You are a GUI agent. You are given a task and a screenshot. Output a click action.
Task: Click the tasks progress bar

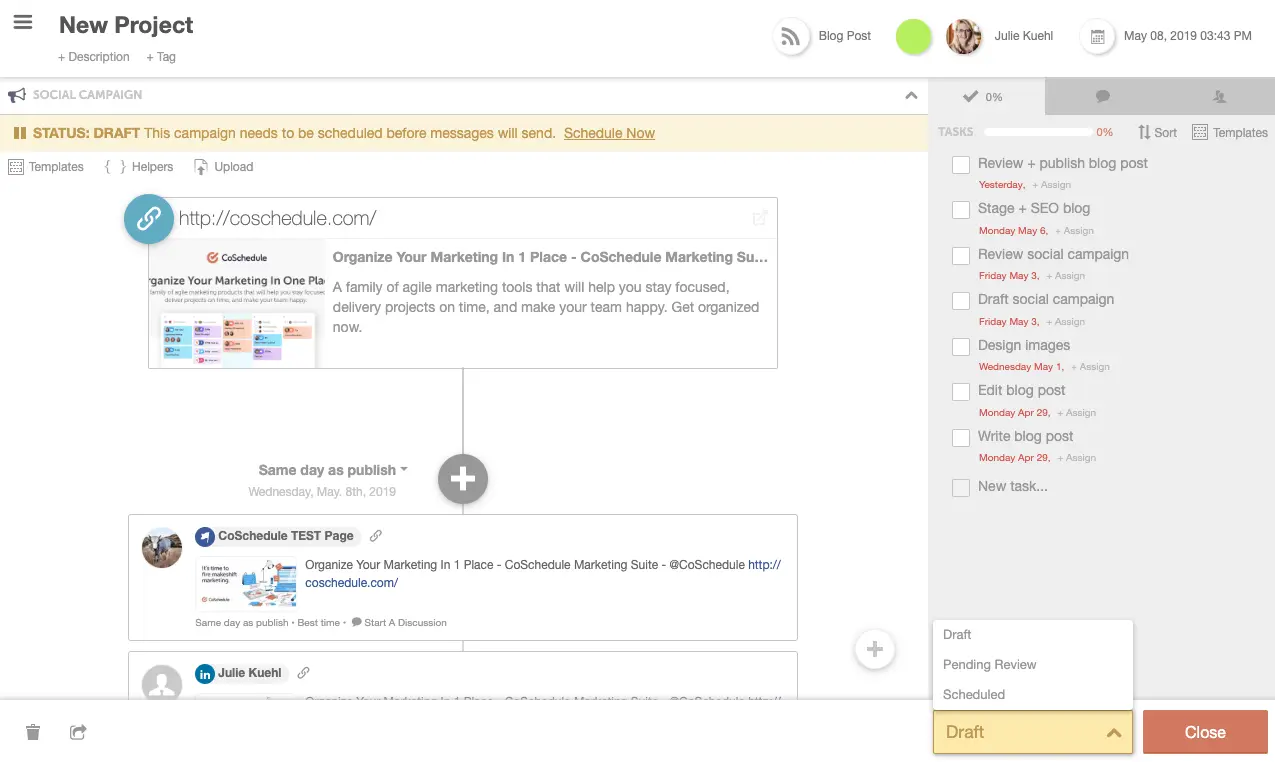(1038, 132)
